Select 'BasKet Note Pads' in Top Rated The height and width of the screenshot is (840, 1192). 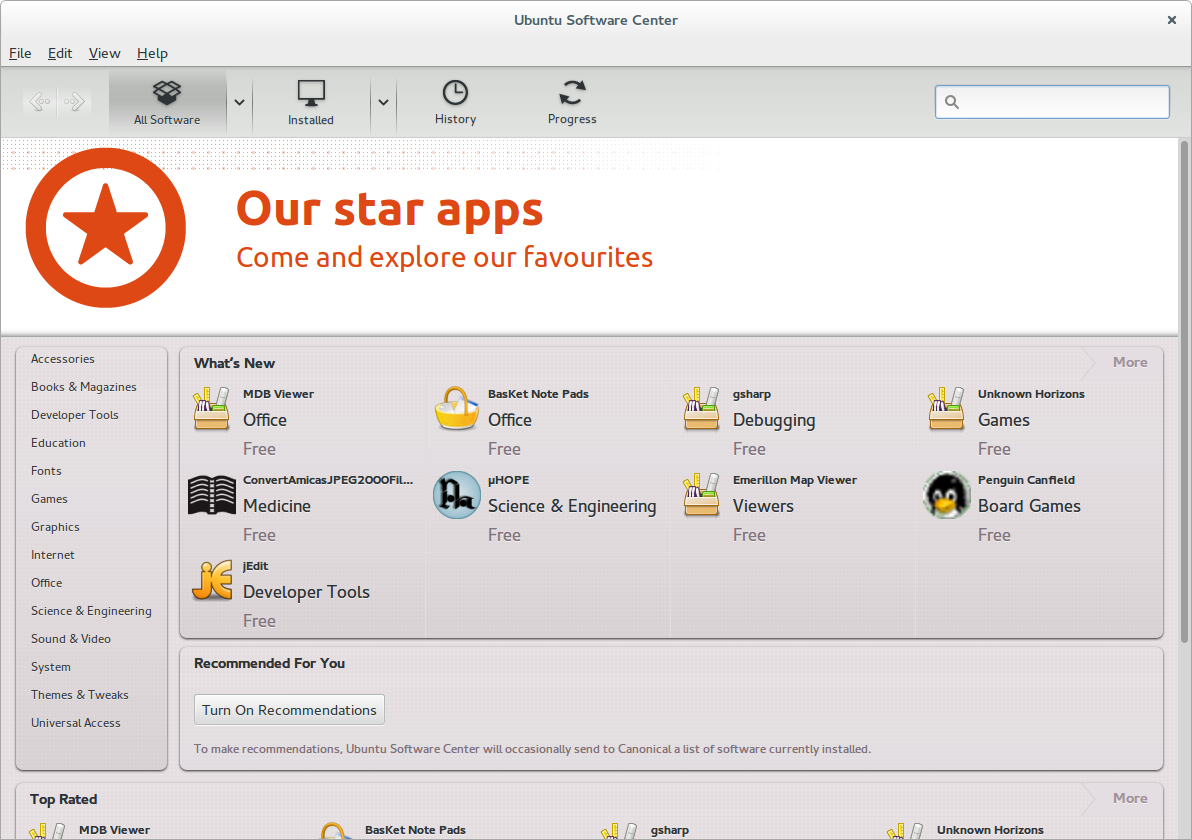[415, 830]
